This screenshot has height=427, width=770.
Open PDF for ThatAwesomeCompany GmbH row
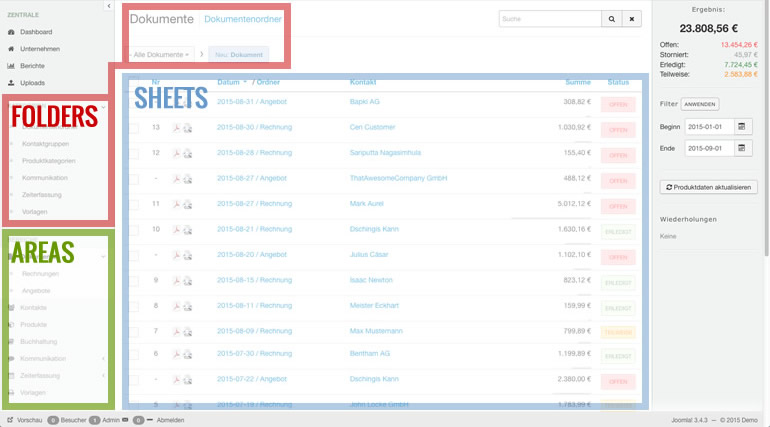176,179
